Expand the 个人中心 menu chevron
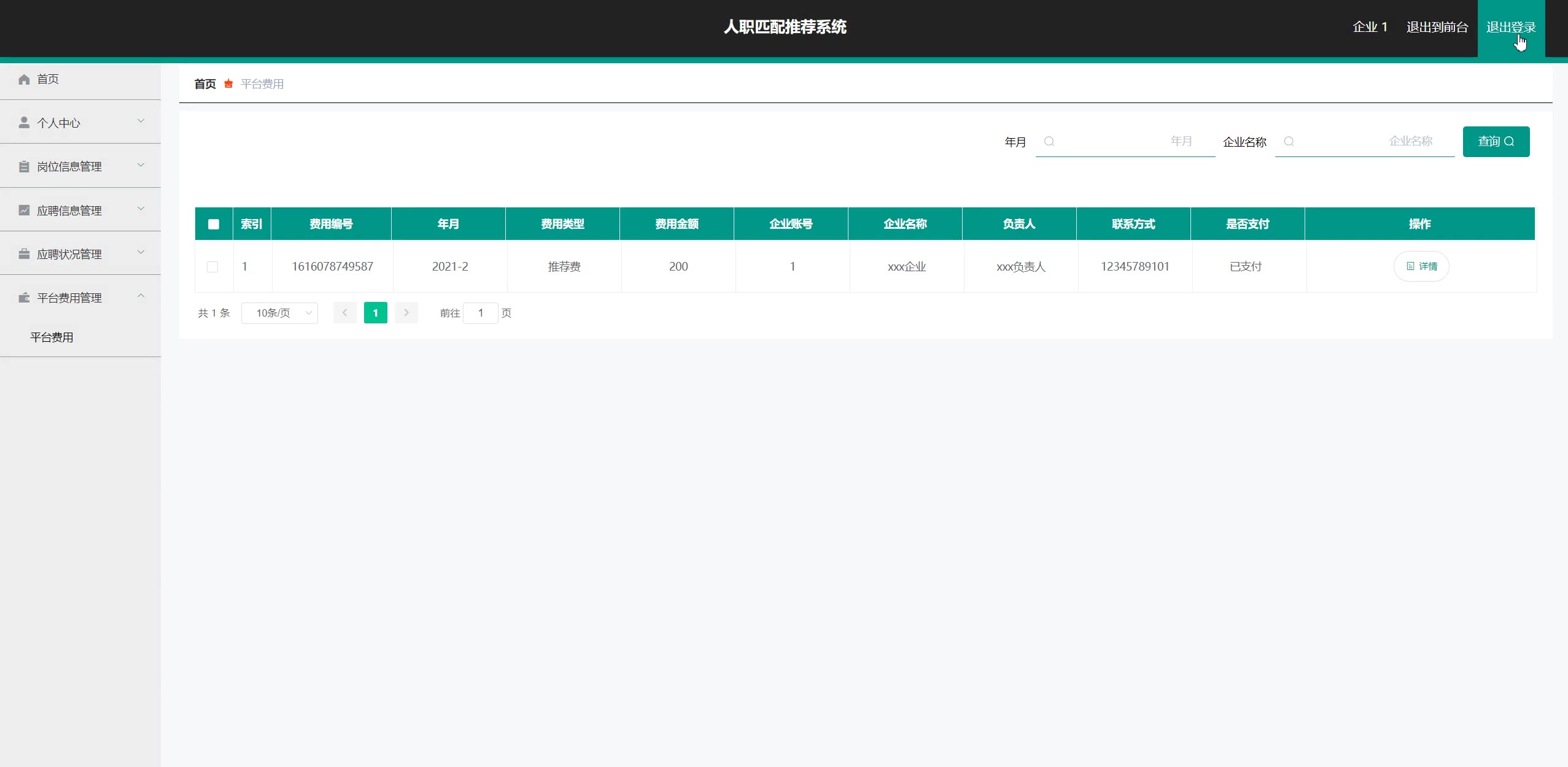The width and height of the screenshot is (1568, 767). (x=141, y=121)
